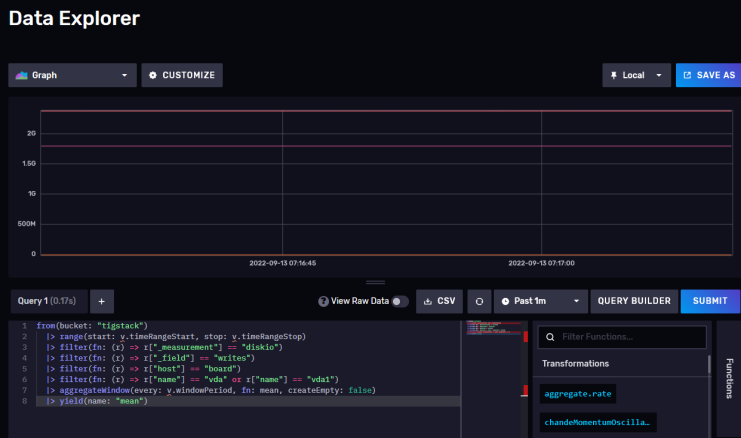This screenshot has height=438, width=741.
Task: Click the filter line for "diskio" measurement
Action: point(164,347)
